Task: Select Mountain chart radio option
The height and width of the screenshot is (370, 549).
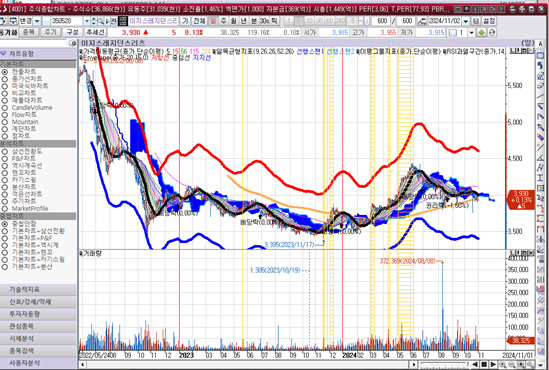Action: pos(5,122)
